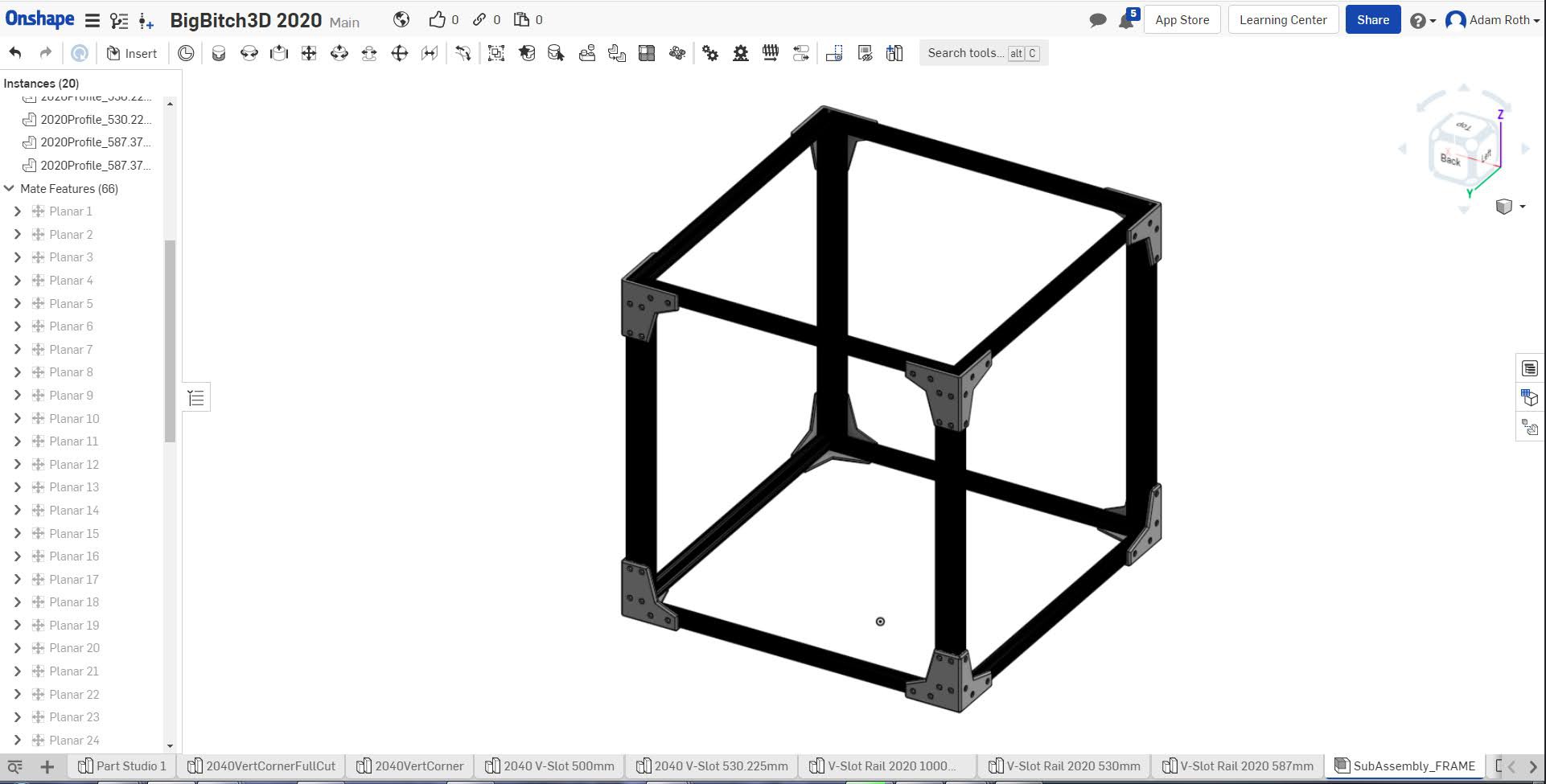This screenshot has height=784, width=1546.
Task: Select the Ball mate tool
Action: pos(400,53)
